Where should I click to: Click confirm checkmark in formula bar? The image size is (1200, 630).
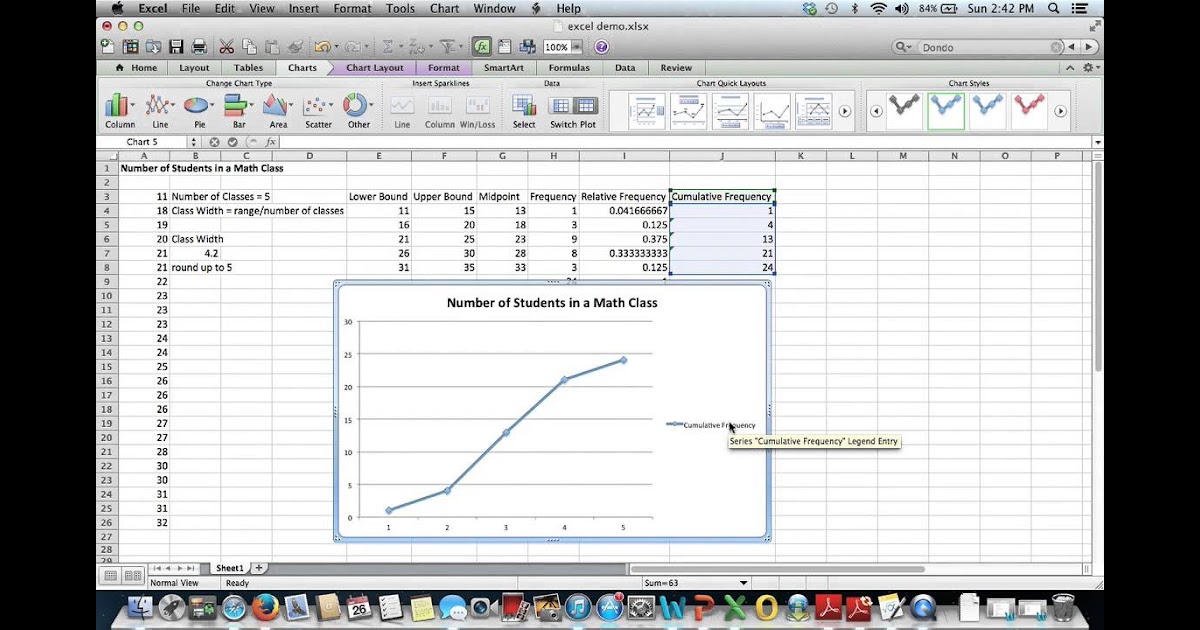pos(233,142)
